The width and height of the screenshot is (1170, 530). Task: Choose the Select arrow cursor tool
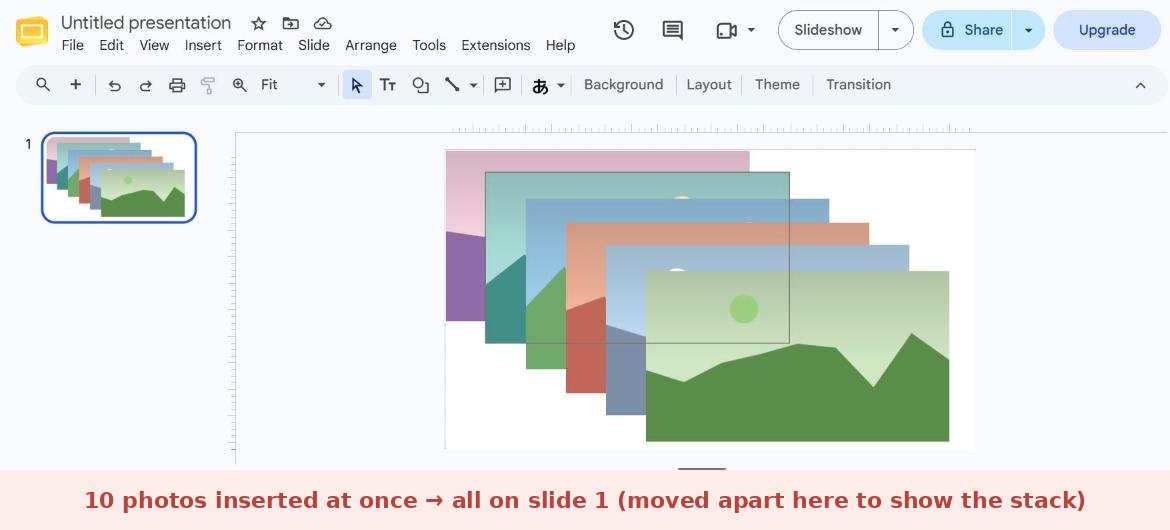(x=357, y=85)
